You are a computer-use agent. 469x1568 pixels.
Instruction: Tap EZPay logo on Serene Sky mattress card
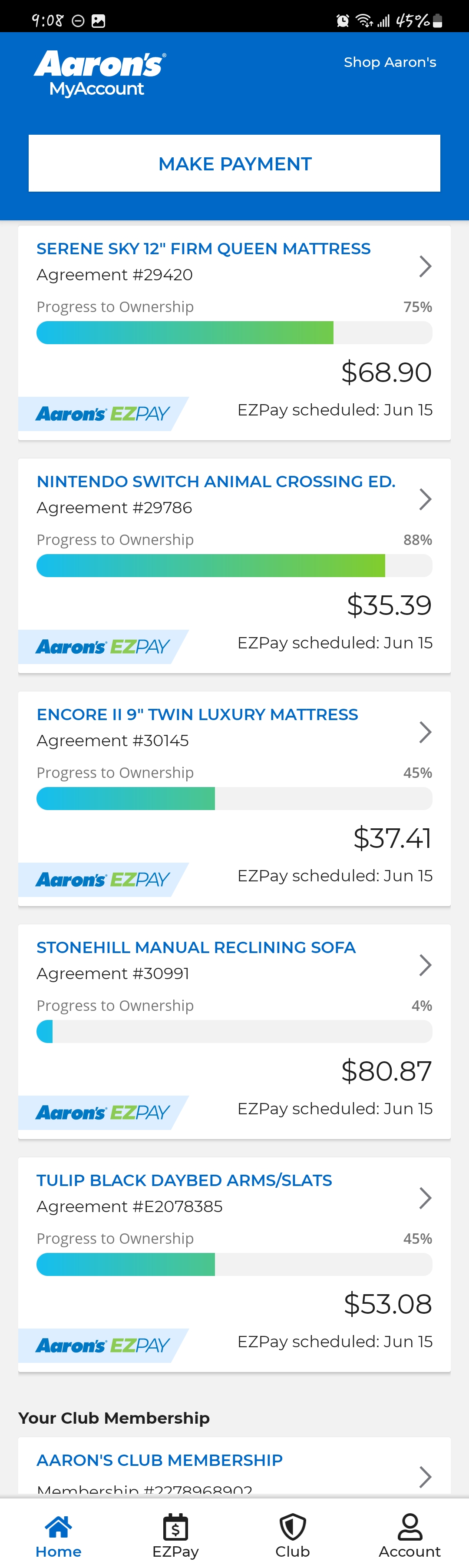click(102, 414)
